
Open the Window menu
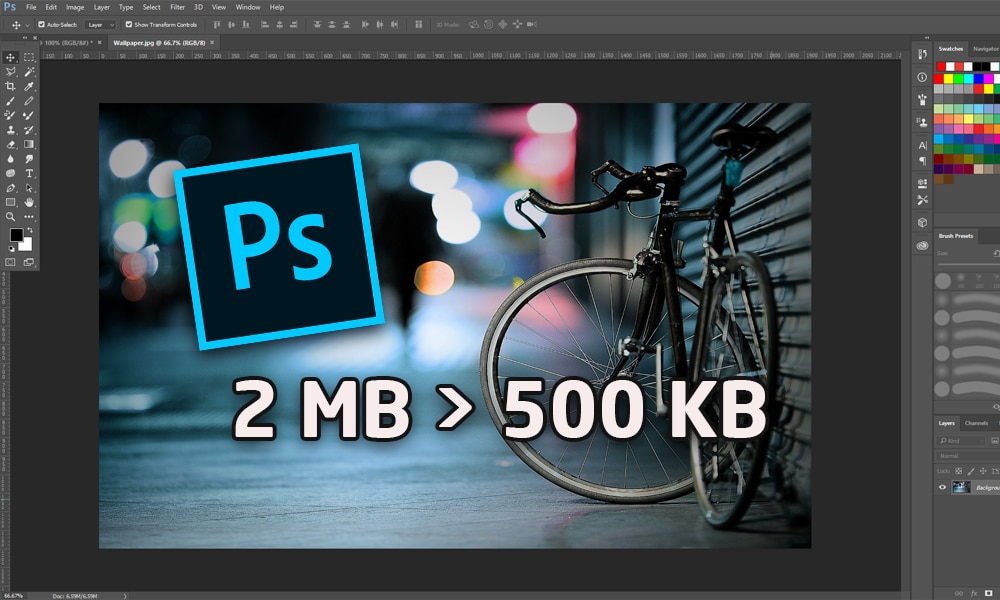click(248, 8)
